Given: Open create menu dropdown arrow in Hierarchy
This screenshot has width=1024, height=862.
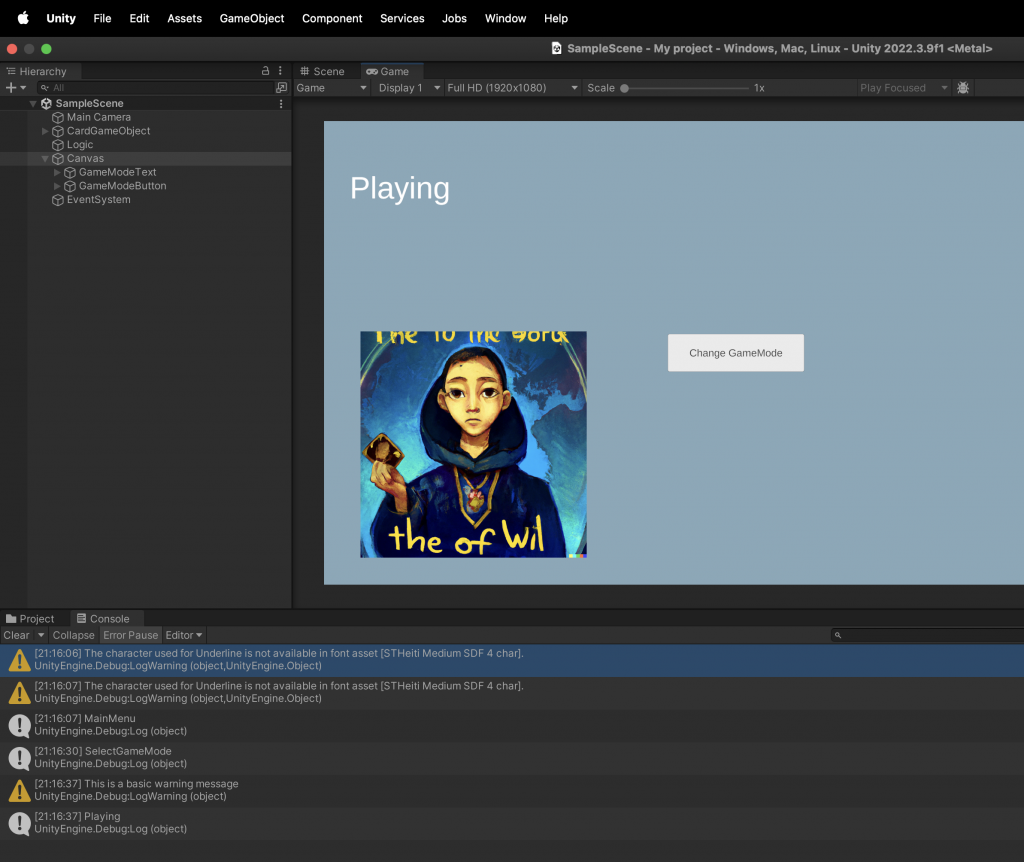Looking at the screenshot, I should pyautogui.click(x=23, y=88).
